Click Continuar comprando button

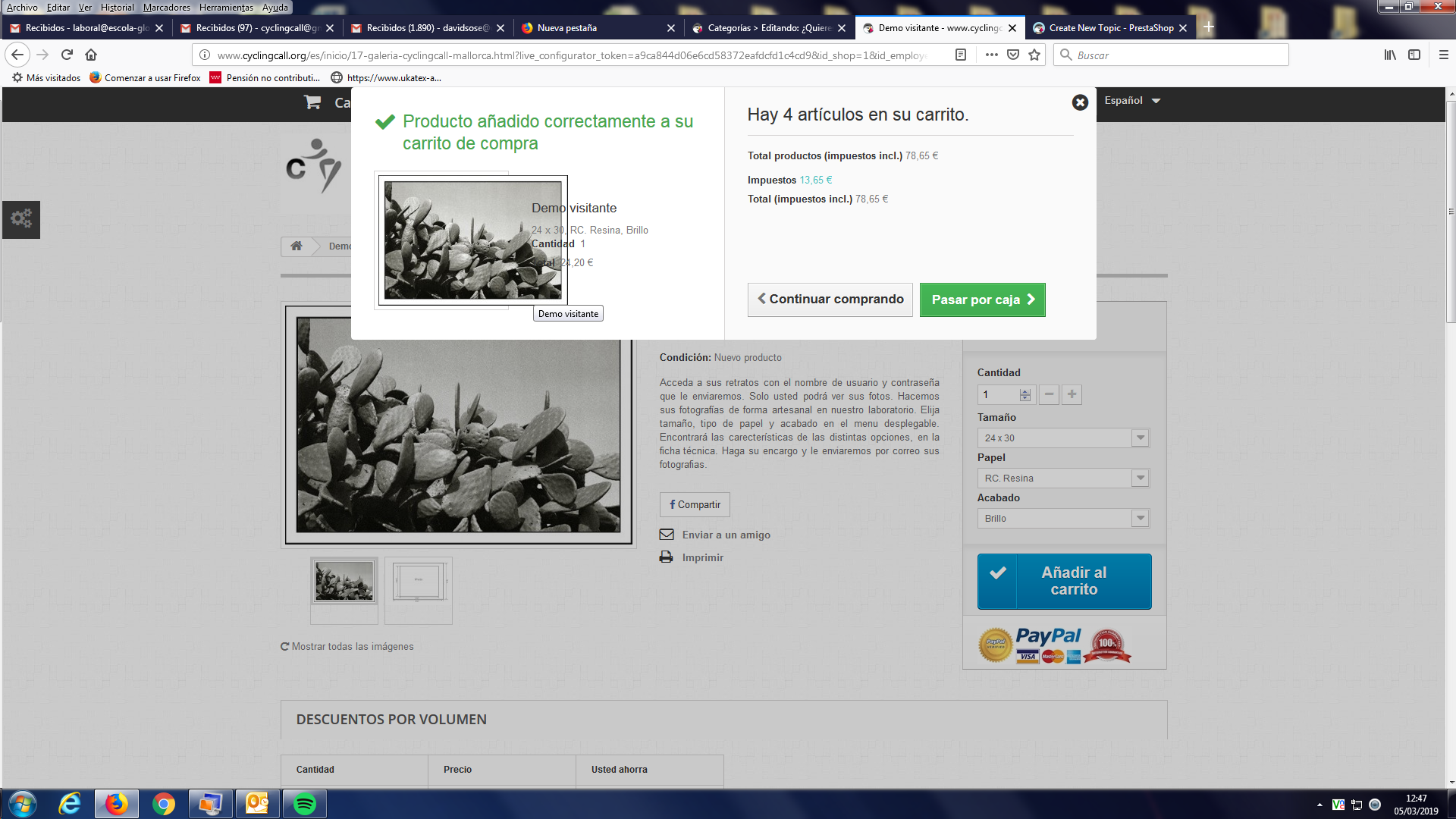pos(830,300)
